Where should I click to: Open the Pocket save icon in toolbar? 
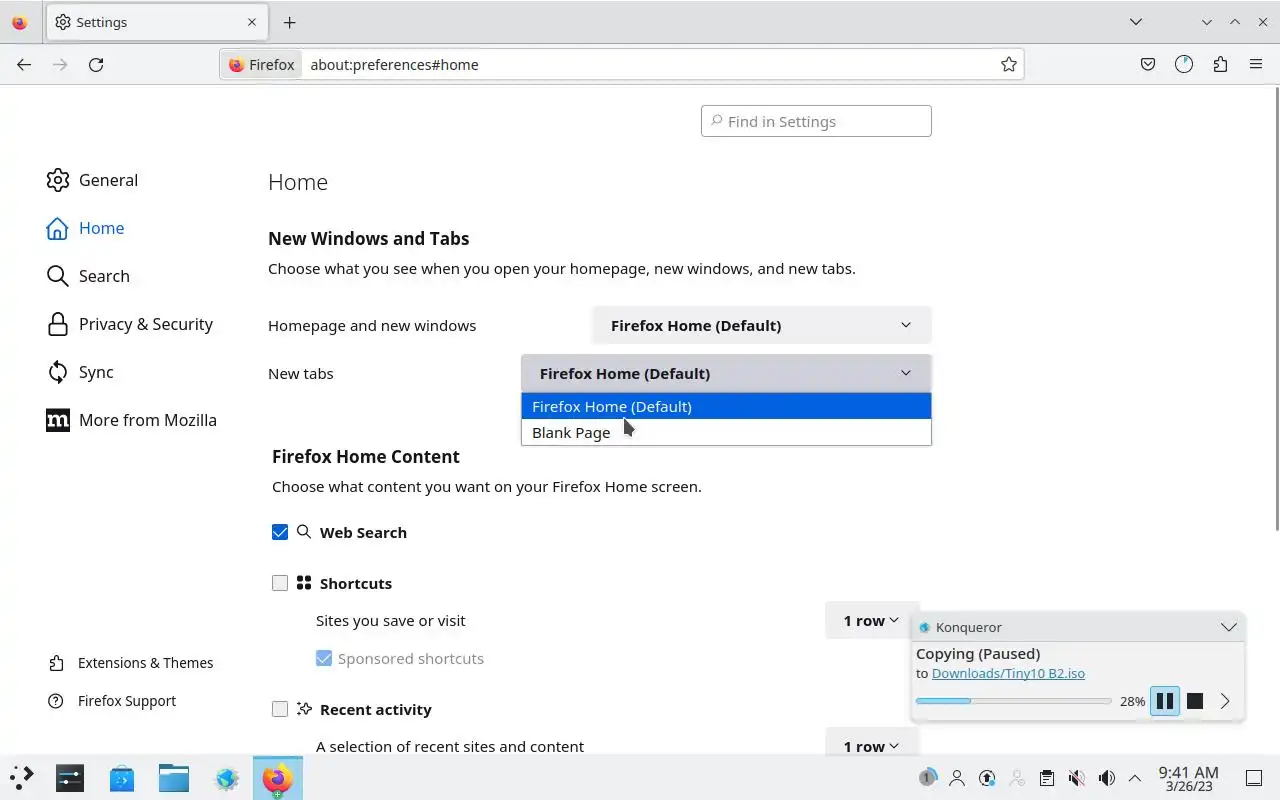(x=1148, y=64)
